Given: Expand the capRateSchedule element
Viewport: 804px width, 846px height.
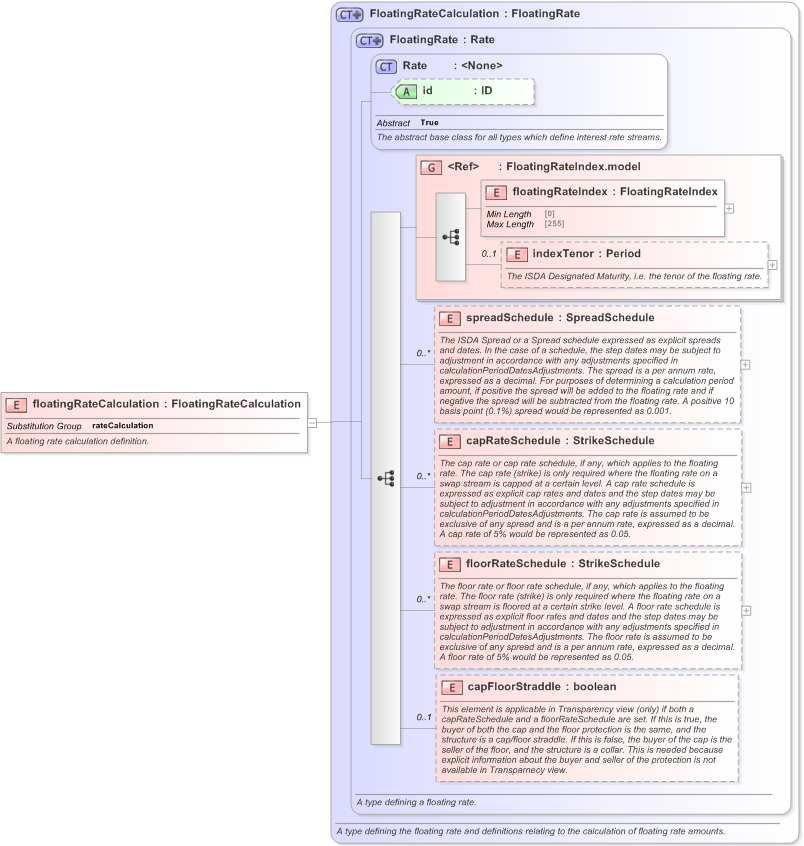Looking at the screenshot, I should [746, 488].
